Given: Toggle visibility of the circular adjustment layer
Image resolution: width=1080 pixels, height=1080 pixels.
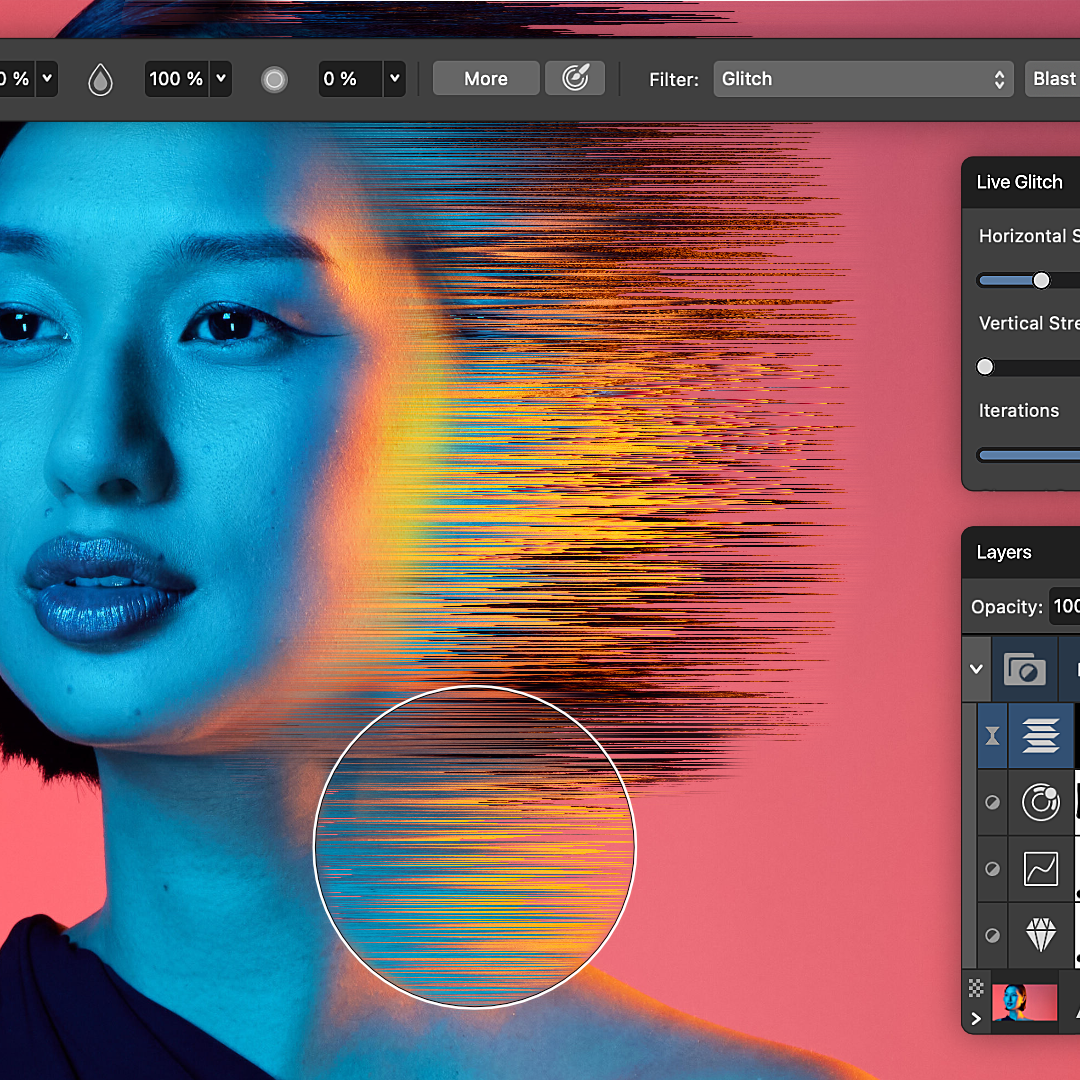Looking at the screenshot, I should 991,802.
